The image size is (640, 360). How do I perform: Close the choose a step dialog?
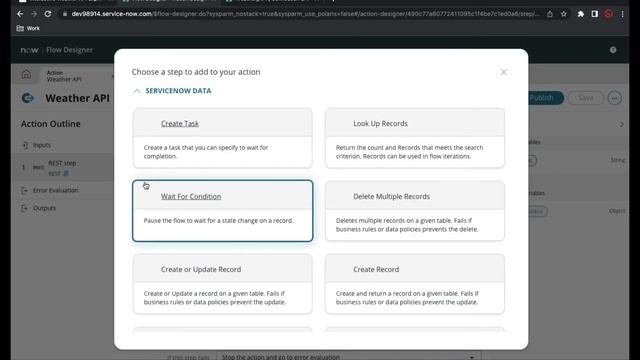pyautogui.click(x=503, y=72)
